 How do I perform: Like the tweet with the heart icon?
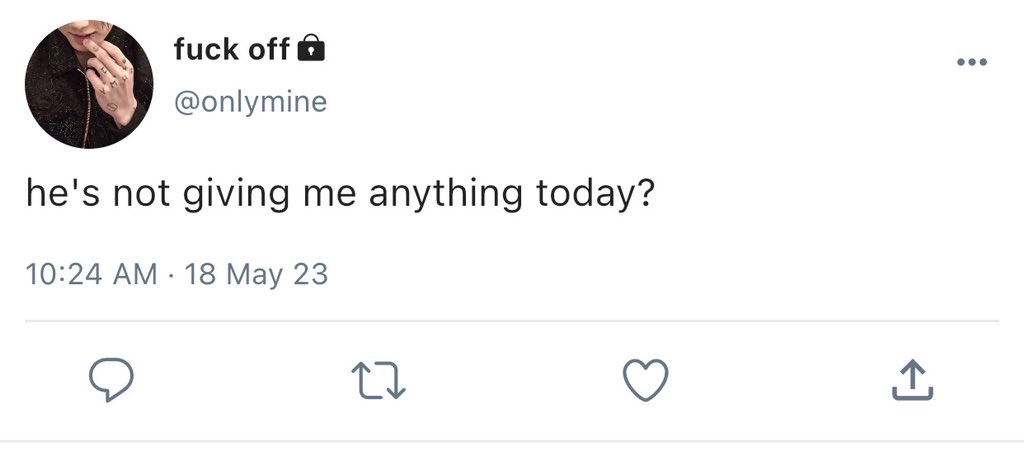[x=645, y=380]
